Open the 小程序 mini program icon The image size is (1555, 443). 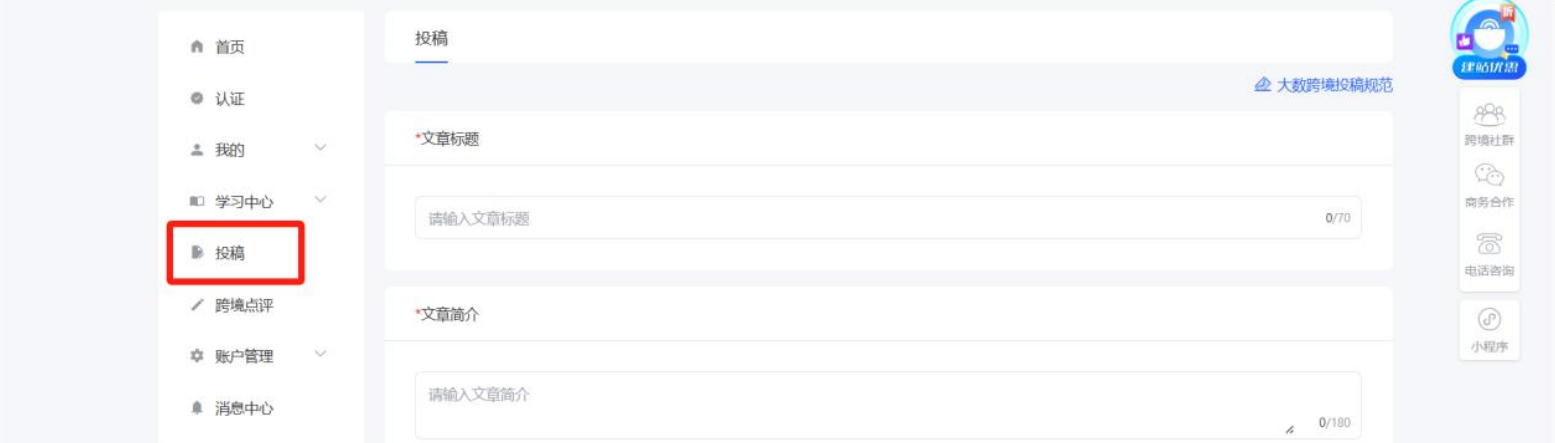pos(1490,320)
